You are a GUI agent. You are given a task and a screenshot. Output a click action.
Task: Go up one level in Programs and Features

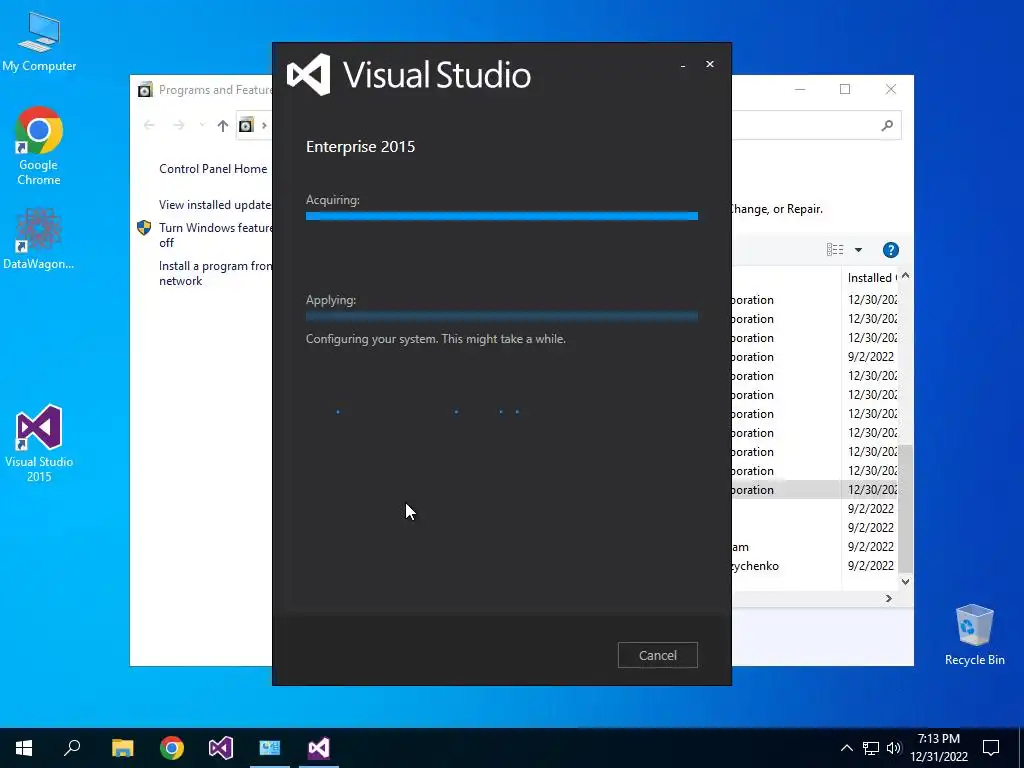tap(223, 125)
